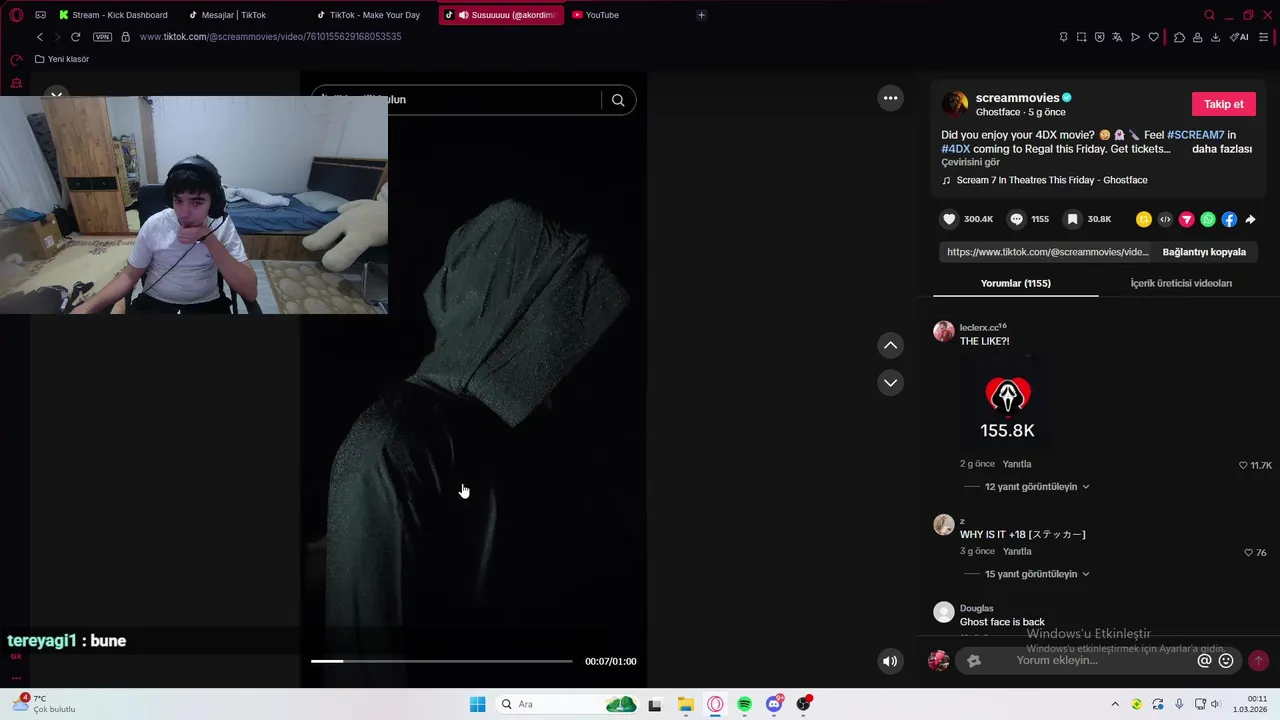Go to next video with down arrow
The width and height of the screenshot is (1280, 720).
tap(890, 383)
